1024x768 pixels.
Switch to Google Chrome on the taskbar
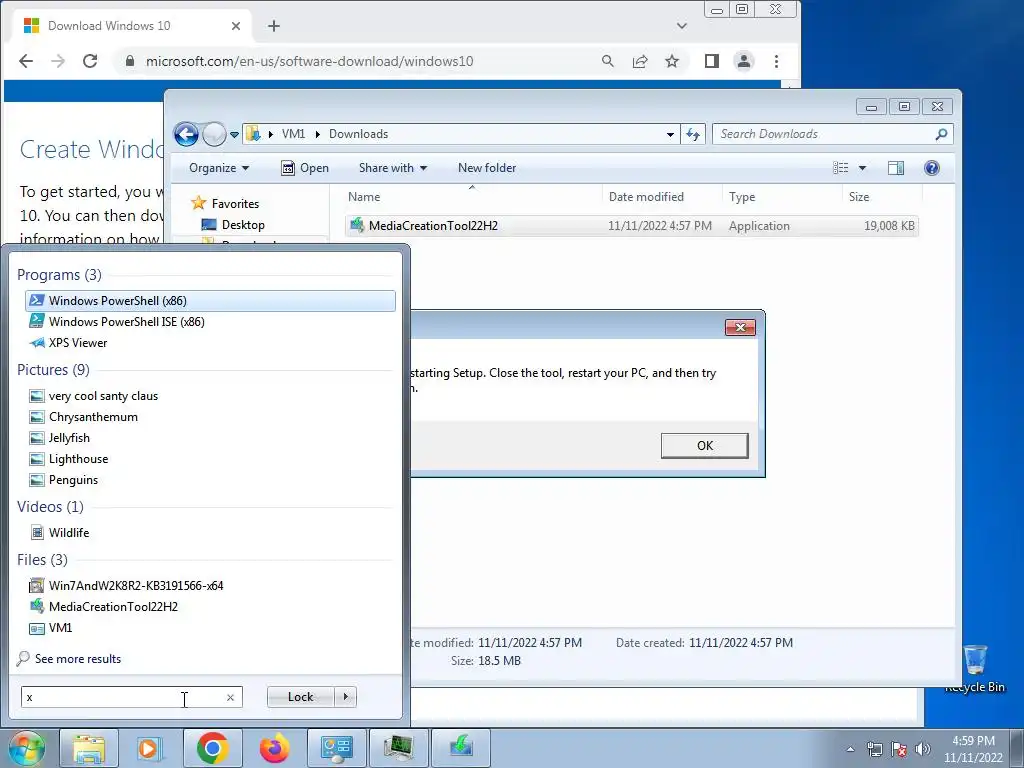212,748
